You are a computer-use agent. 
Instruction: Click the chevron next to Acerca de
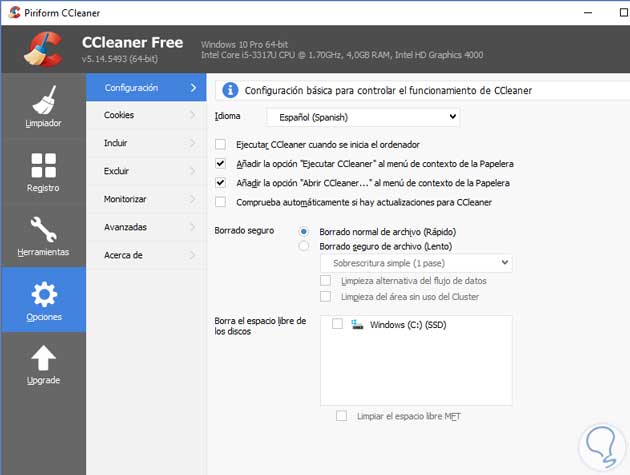192,255
